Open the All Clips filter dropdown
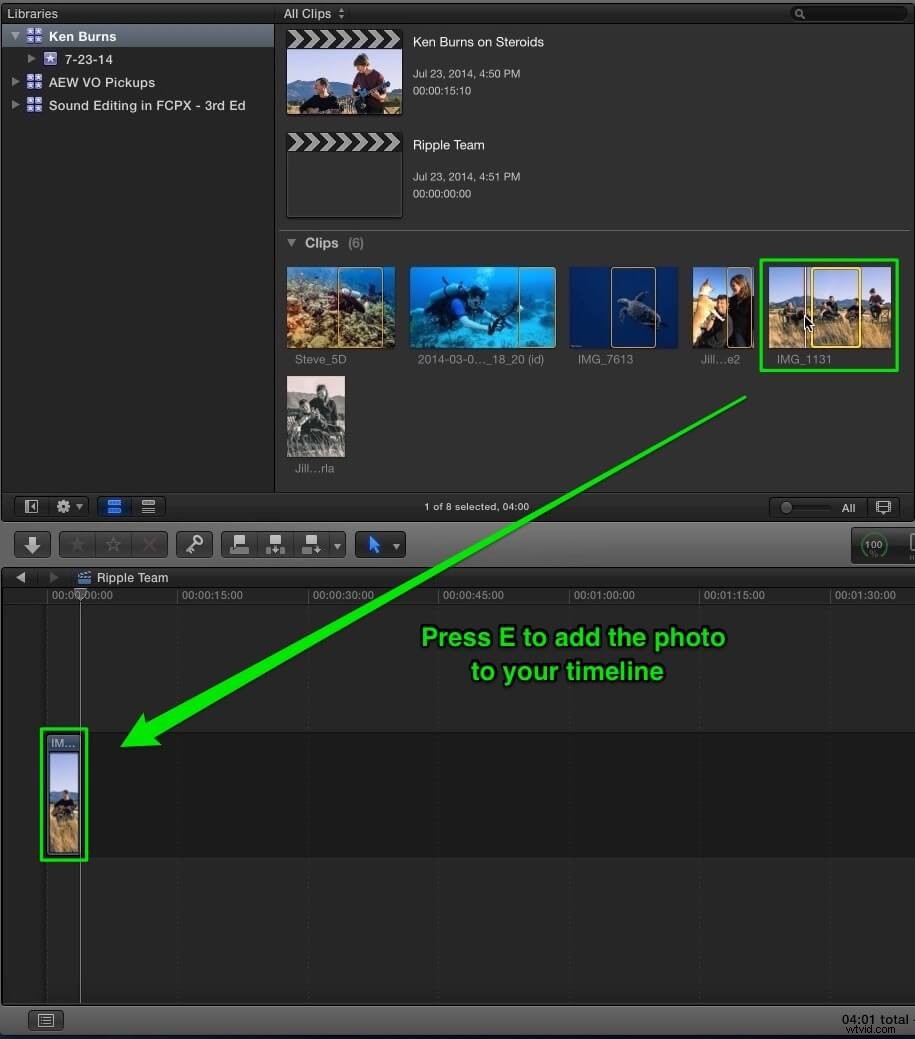The width and height of the screenshot is (915, 1039). point(312,13)
